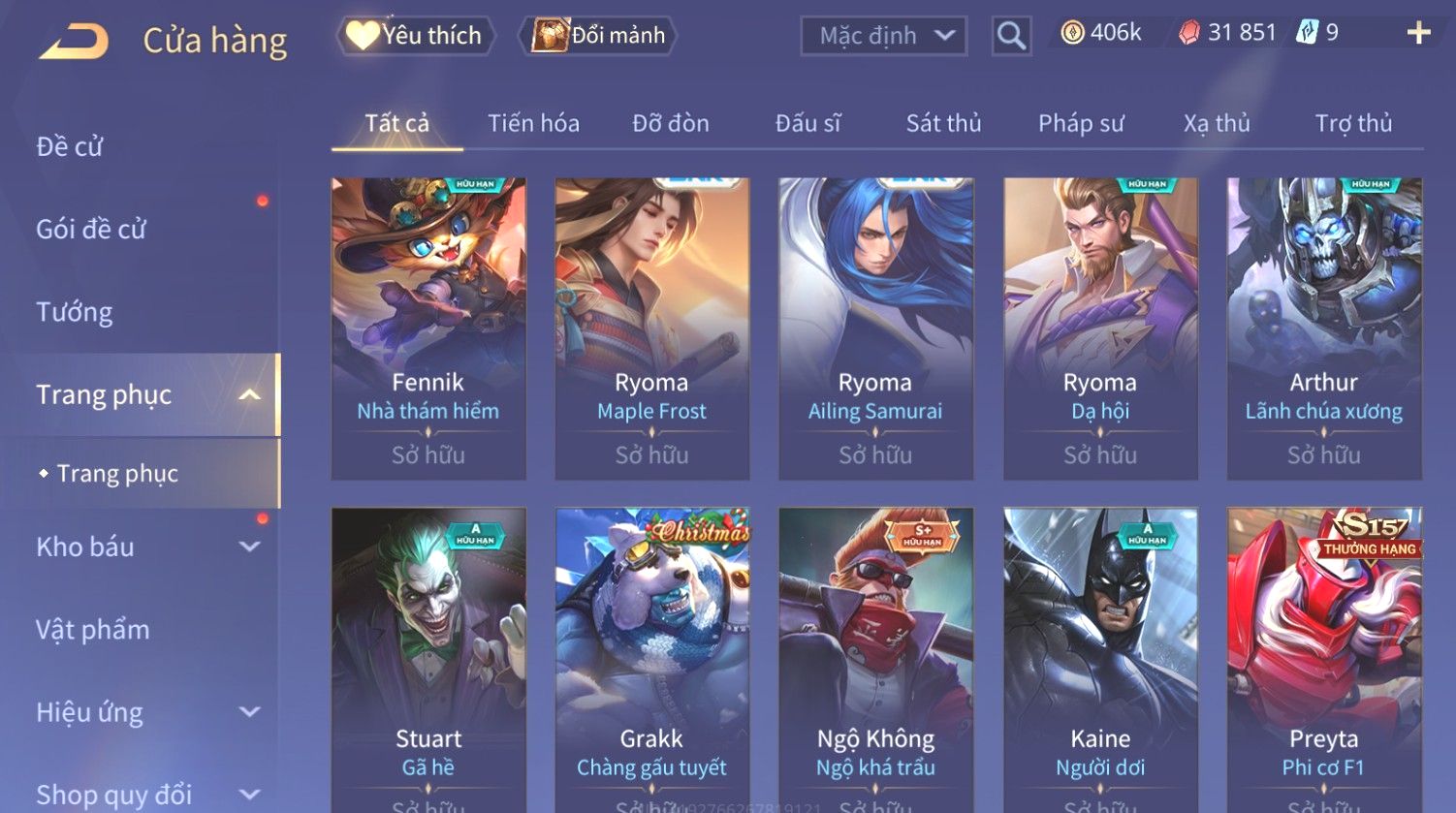Select the Fennik Nhà thám hiểm skin card

click(x=428, y=328)
